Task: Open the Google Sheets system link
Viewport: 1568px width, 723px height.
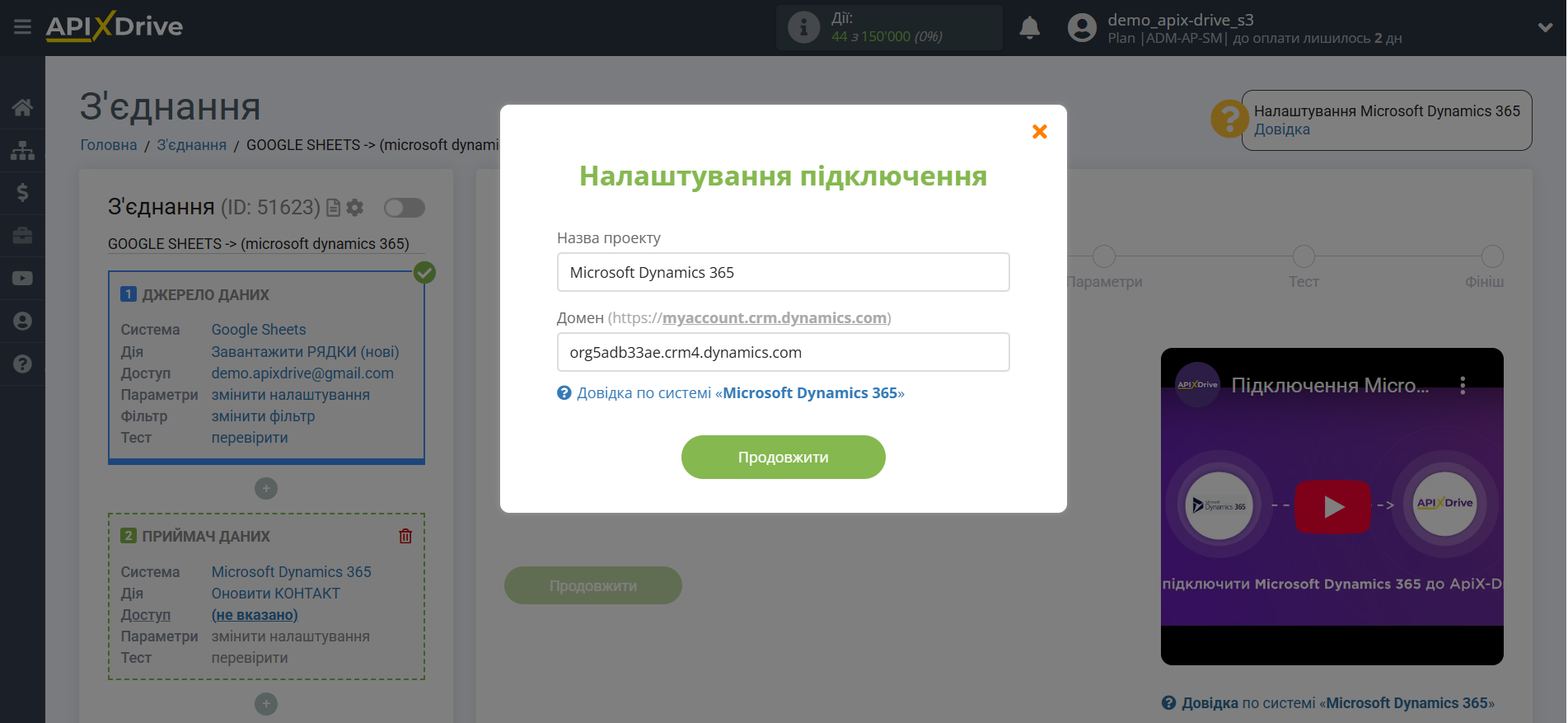Action: (x=259, y=330)
